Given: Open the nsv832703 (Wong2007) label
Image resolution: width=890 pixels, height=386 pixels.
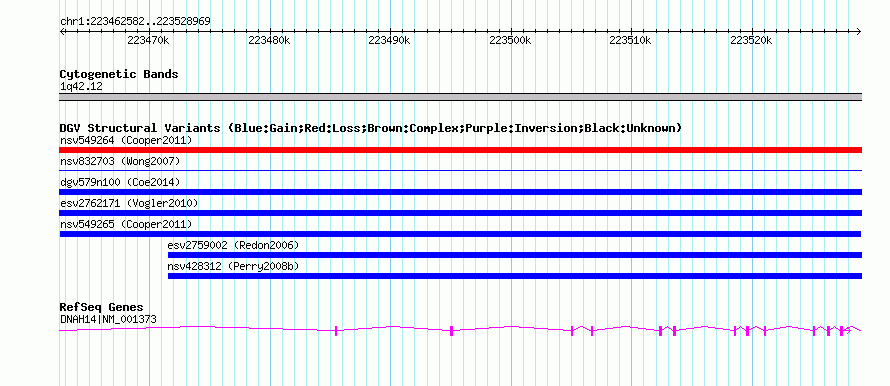Looking at the screenshot, I should (120, 161).
